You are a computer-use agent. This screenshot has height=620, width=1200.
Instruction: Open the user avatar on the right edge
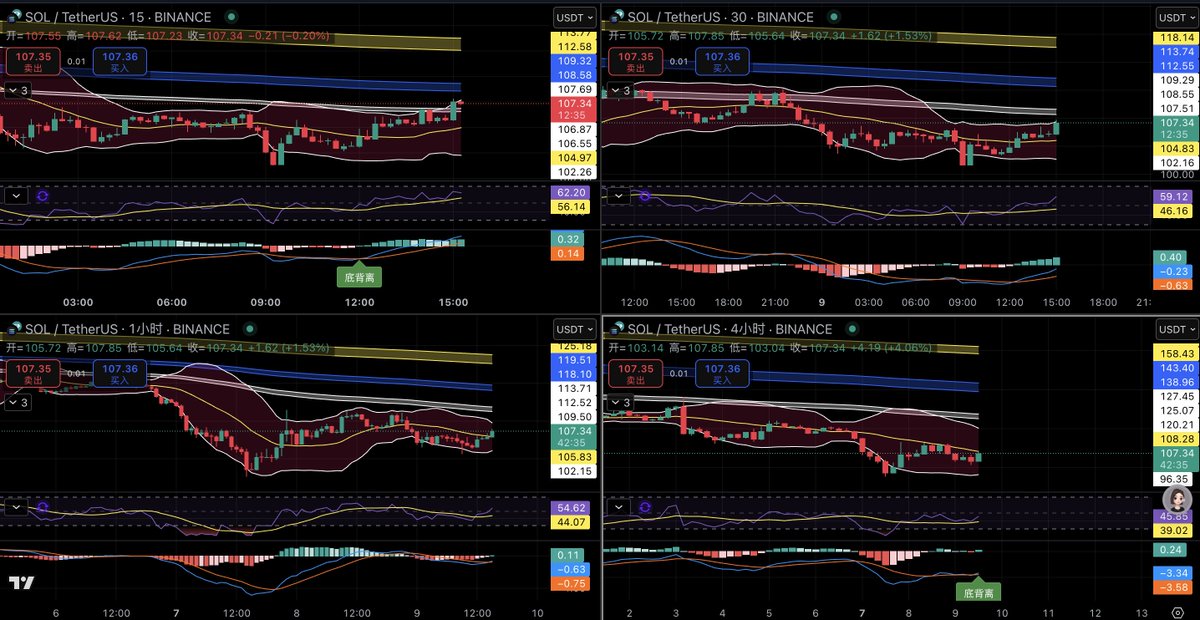1178,499
